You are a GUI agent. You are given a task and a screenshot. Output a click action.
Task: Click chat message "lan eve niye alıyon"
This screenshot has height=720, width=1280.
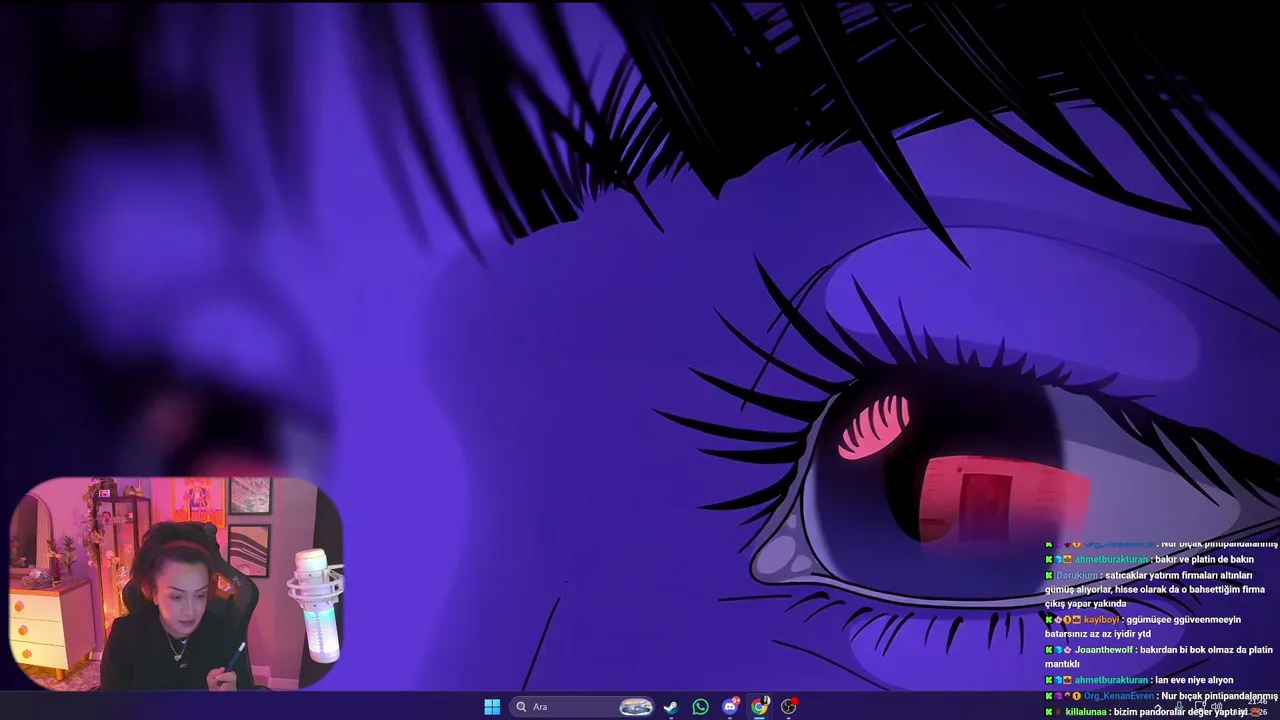1194,680
